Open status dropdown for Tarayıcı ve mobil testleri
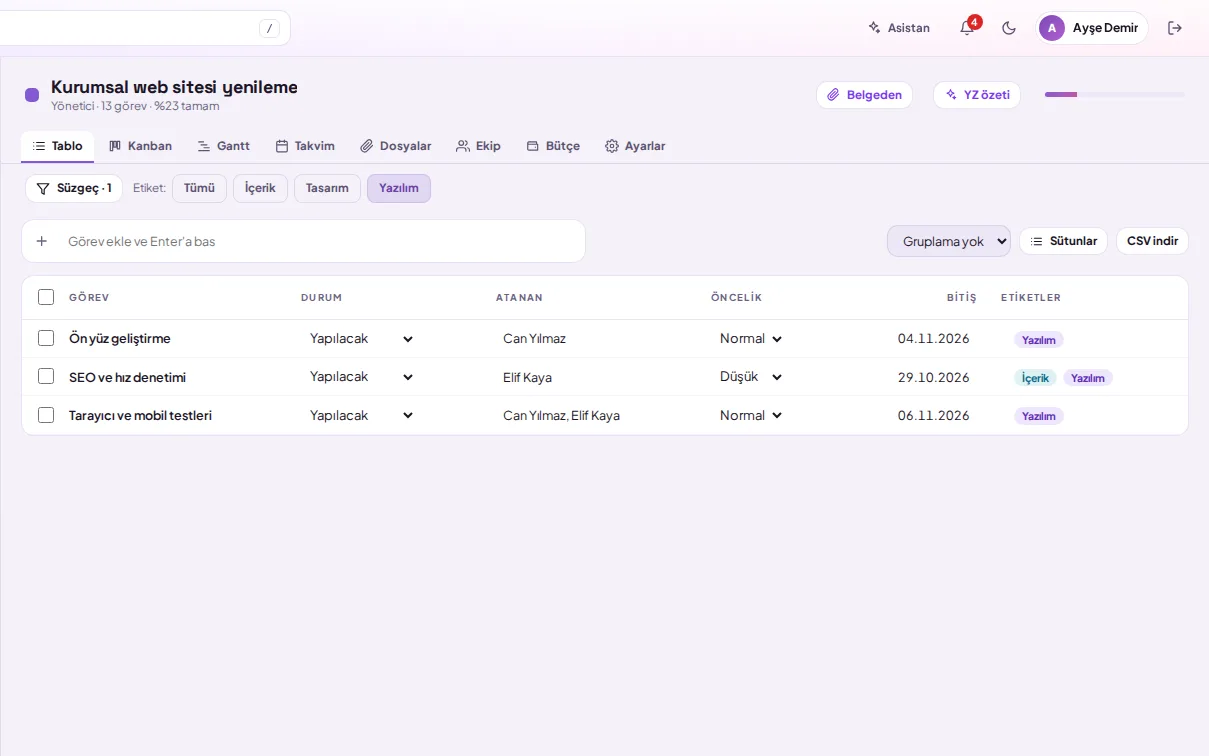1209x756 pixels. [x=361, y=415]
